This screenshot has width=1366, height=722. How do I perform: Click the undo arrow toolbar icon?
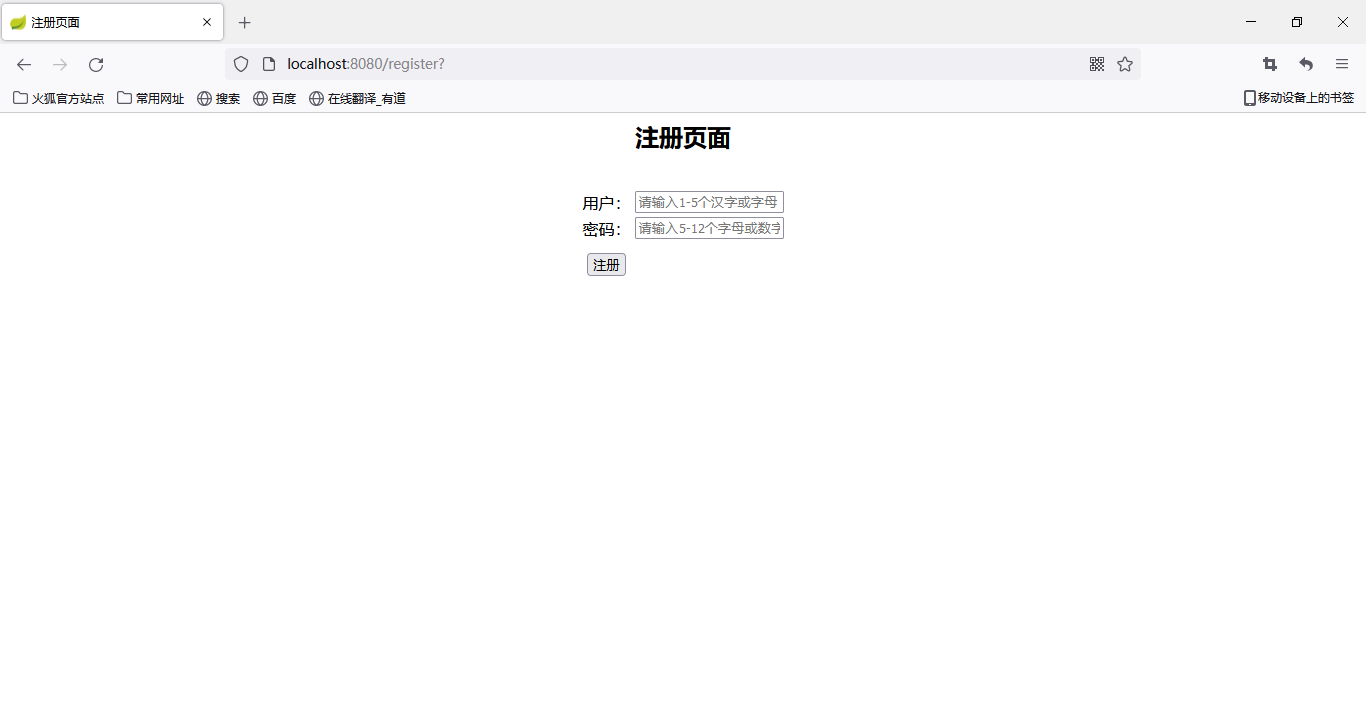click(1306, 64)
